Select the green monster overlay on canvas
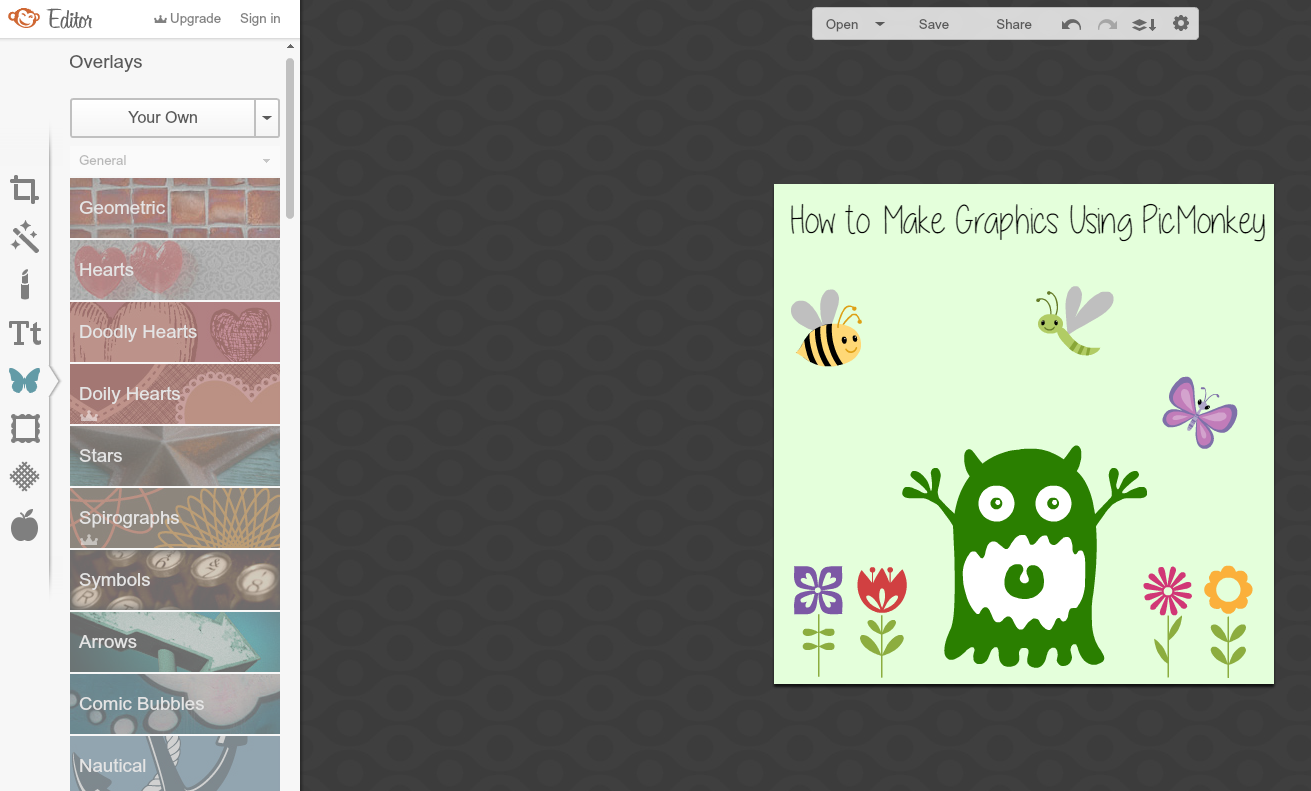The image size is (1311, 791). [1024, 557]
